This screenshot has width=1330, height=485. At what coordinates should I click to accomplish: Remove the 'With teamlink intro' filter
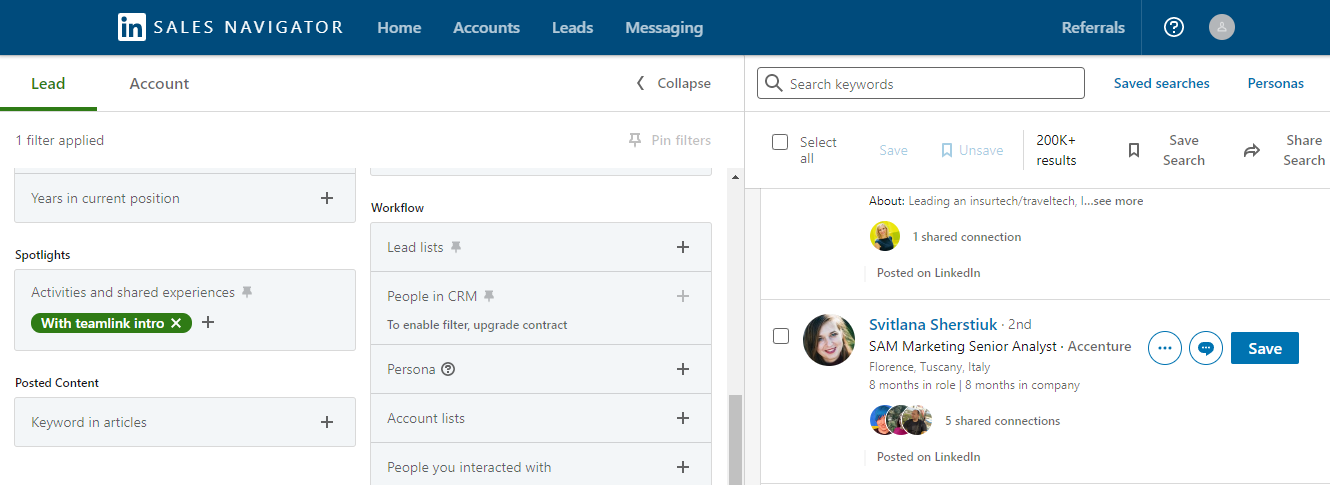coord(176,323)
